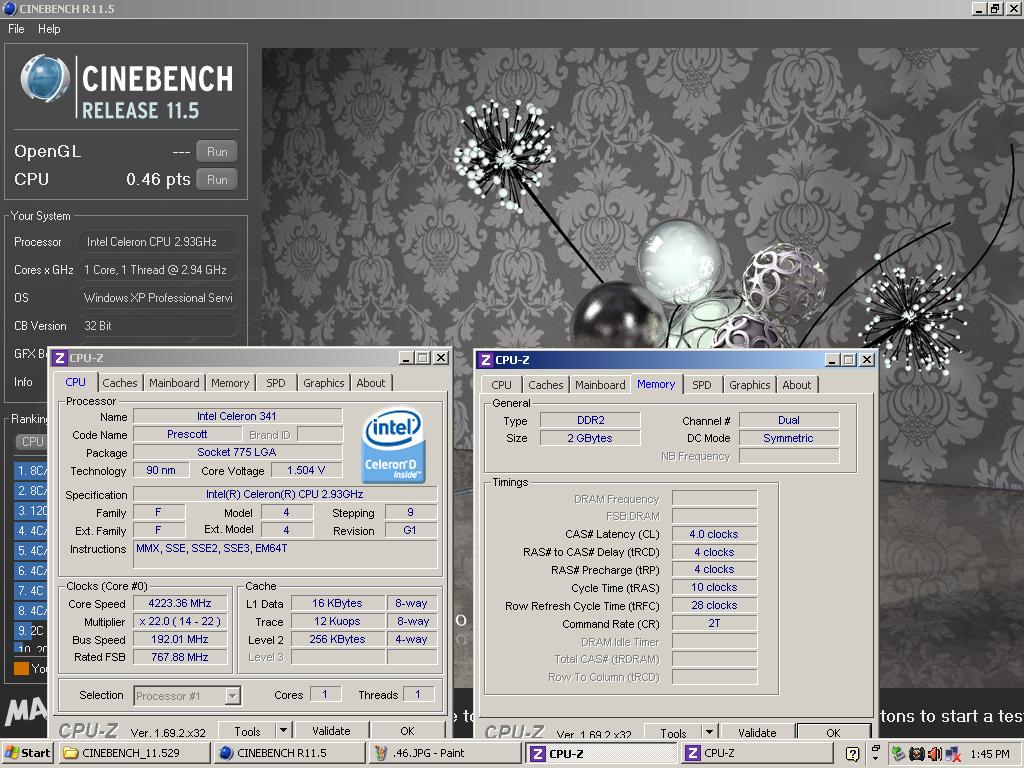Viewport: 1024px width, 768px height.
Task: Click the Processor field Intel Celeron CPU 2.93GHz
Action: pos(157,242)
